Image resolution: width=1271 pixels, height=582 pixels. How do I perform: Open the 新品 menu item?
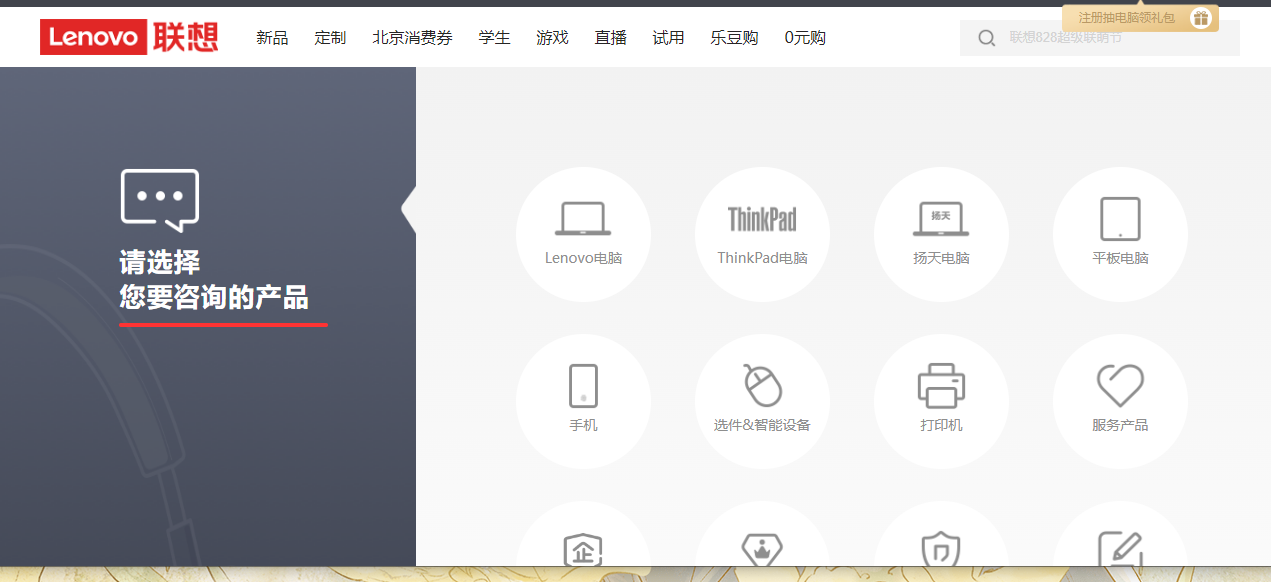click(x=272, y=38)
